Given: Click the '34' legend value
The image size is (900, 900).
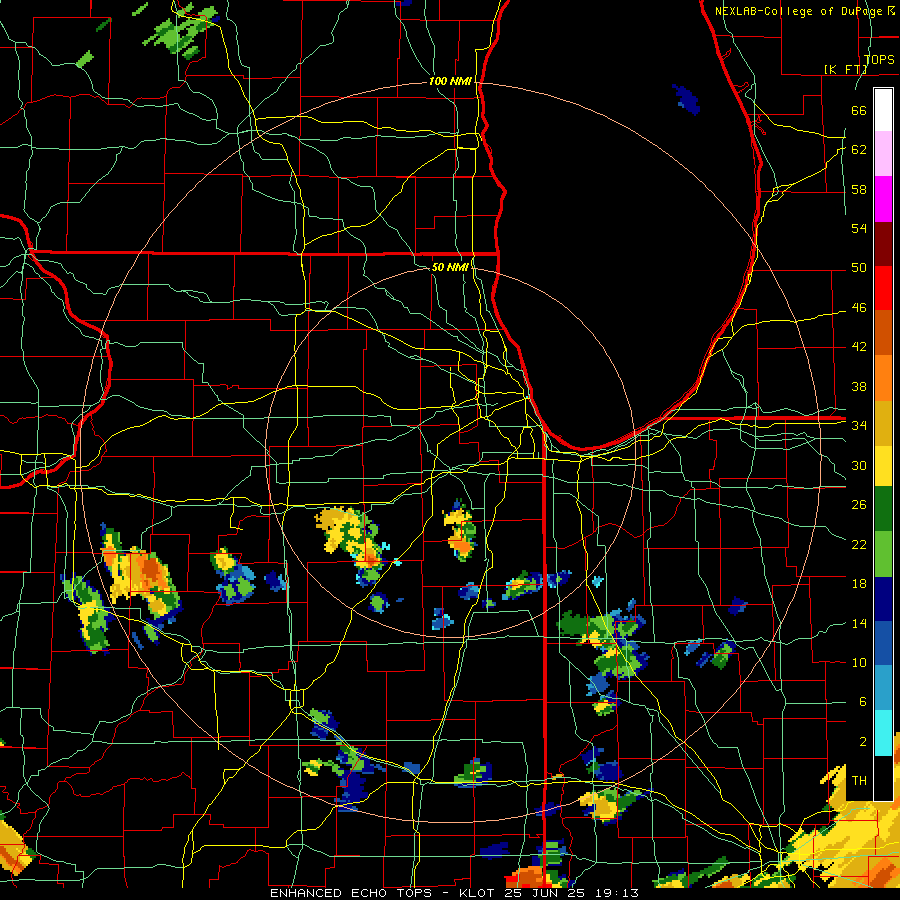Looking at the screenshot, I should pos(859,425).
